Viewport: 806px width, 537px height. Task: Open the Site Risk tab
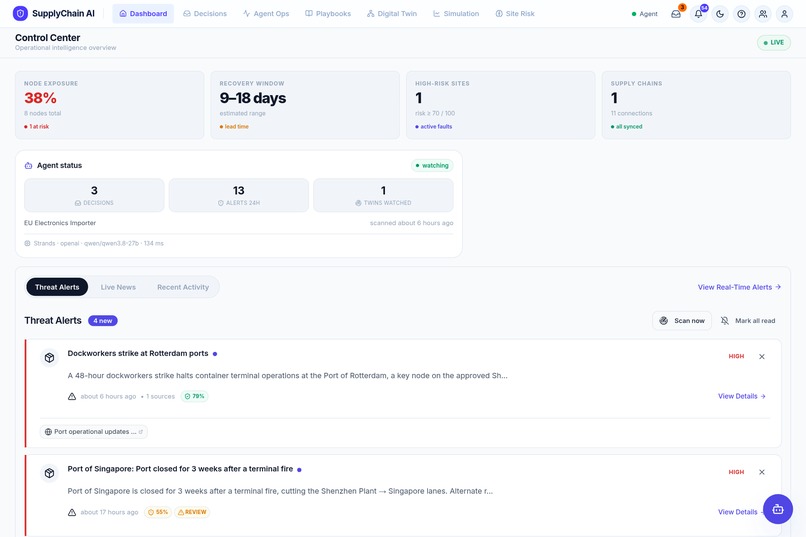tap(515, 14)
